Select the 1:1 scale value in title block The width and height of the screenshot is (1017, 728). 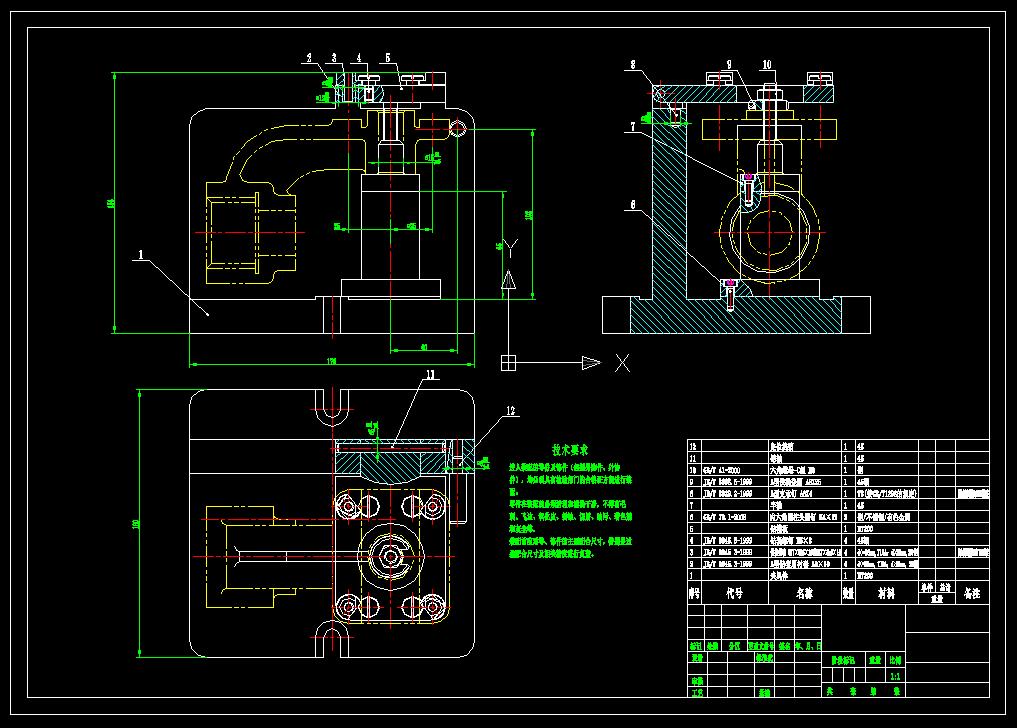coord(895,676)
